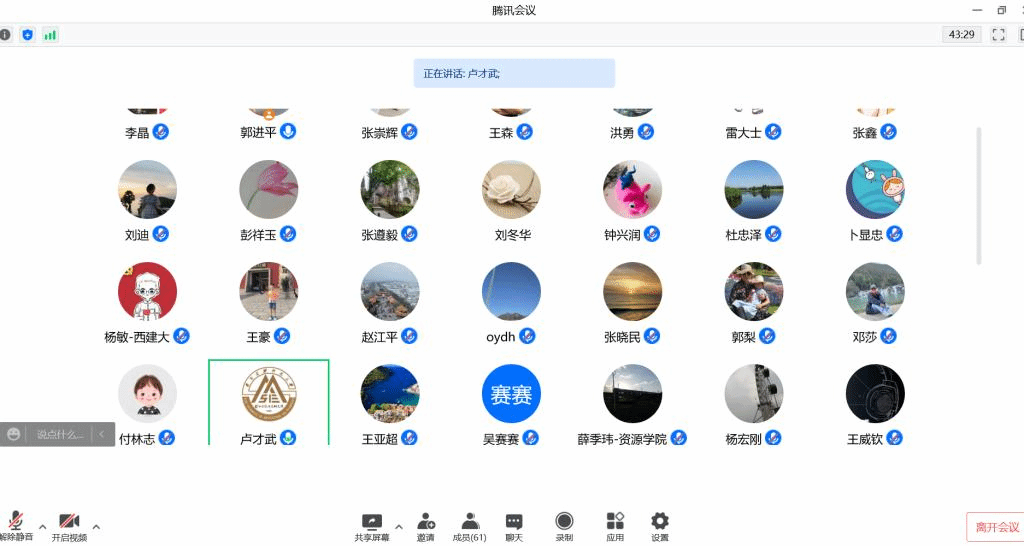Click the 离开会议 leave meeting button
The image size is (1024, 546).
(996, 527)
